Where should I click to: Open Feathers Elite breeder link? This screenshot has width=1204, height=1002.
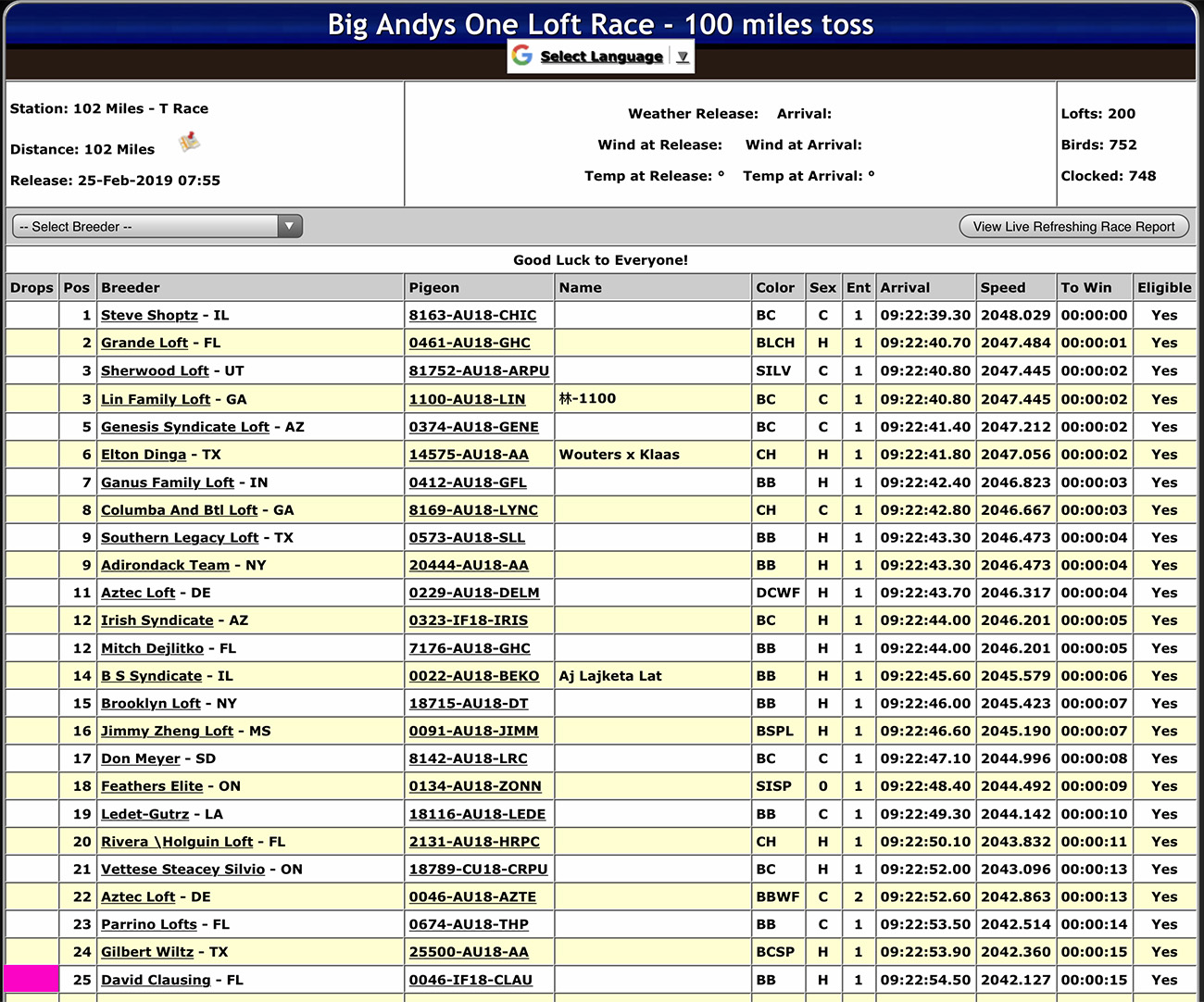tap(152, 786)
